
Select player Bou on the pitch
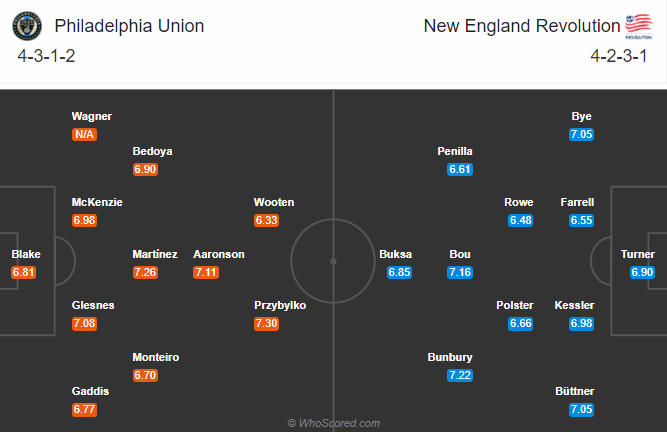[x=460, y=254]
